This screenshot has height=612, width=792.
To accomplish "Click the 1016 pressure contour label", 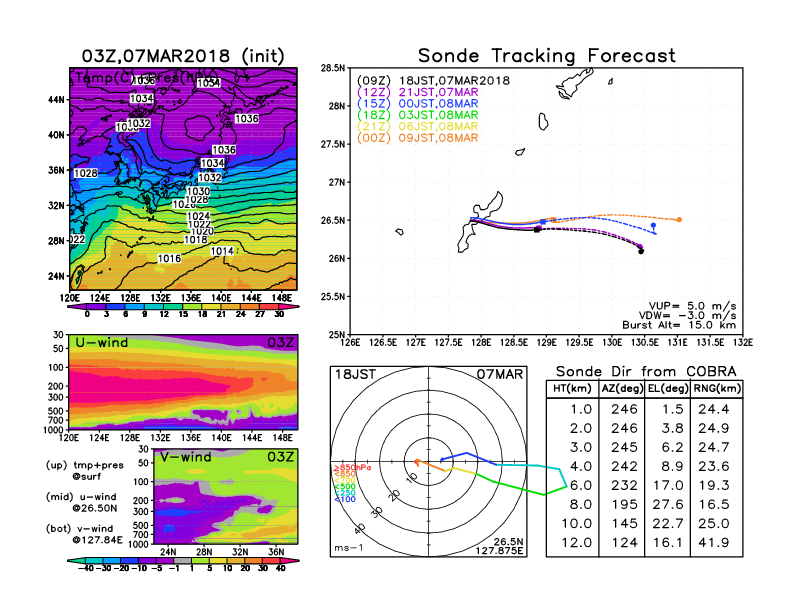I will 169,259.
